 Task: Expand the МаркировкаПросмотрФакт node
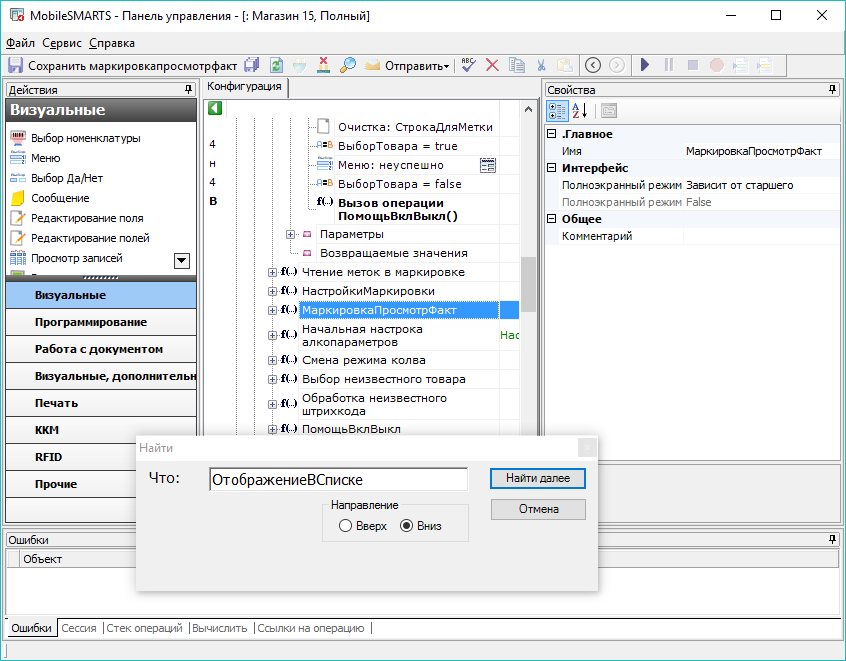tap(272, 310)
